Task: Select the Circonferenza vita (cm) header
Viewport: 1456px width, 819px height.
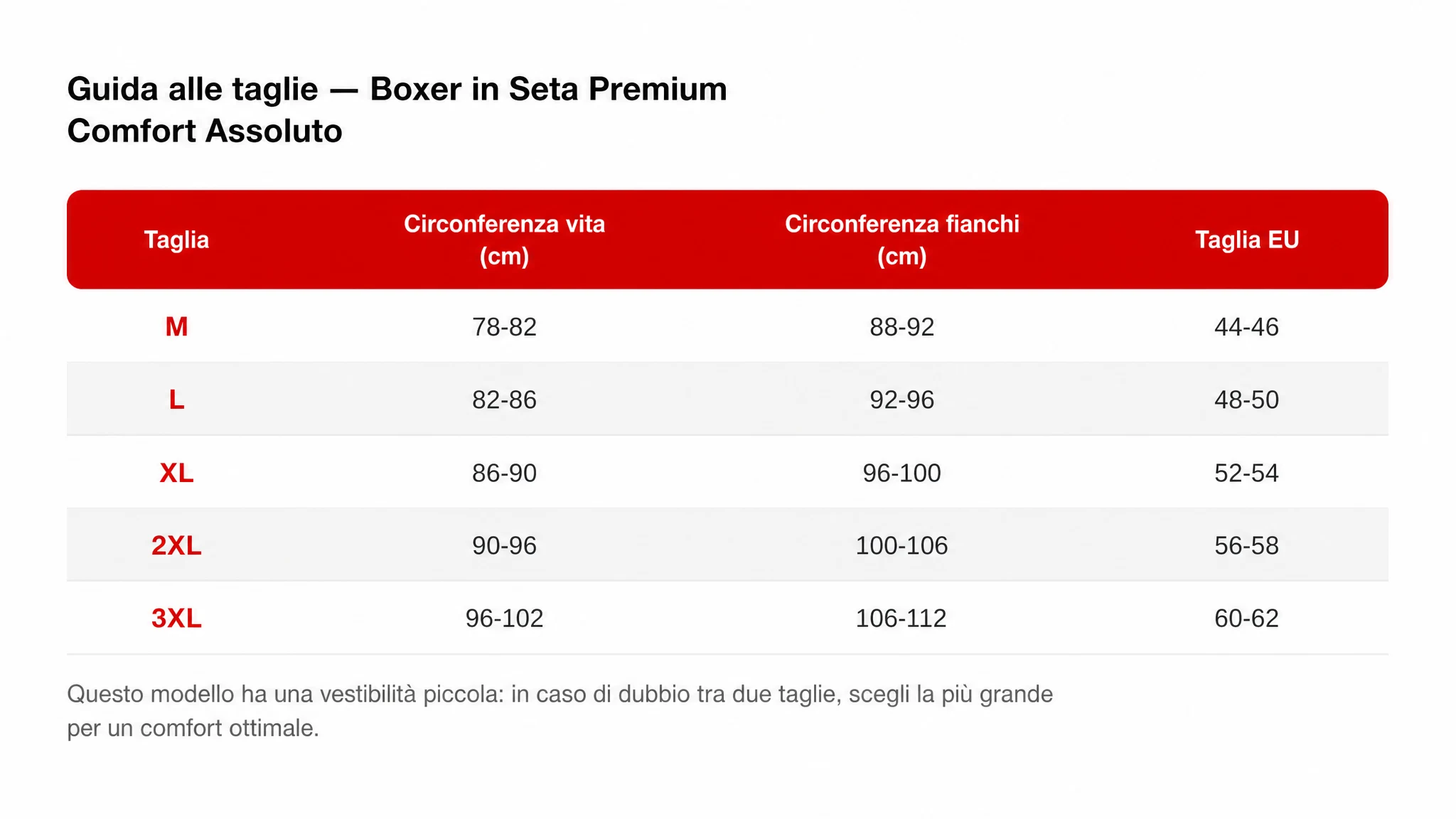Action: coord(504,240)
